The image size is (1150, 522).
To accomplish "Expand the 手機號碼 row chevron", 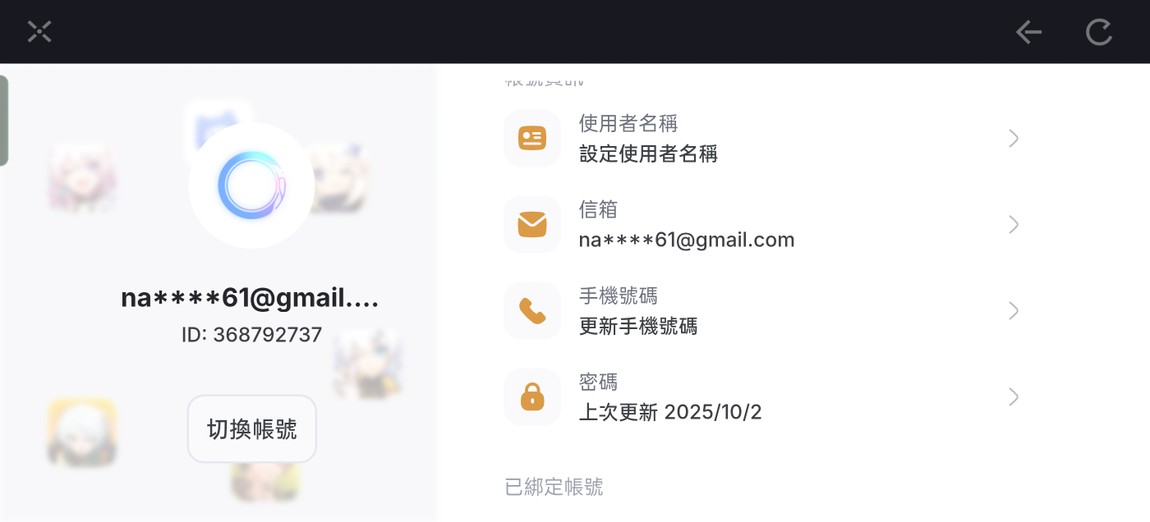I will click(1013, 311).
